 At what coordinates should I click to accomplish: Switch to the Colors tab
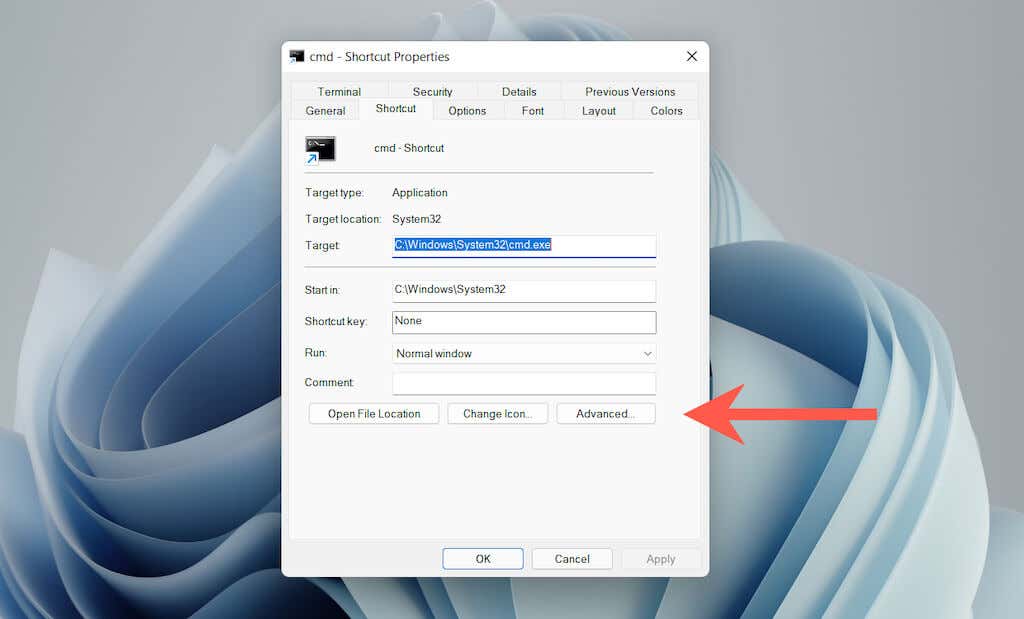coord(665,110)
